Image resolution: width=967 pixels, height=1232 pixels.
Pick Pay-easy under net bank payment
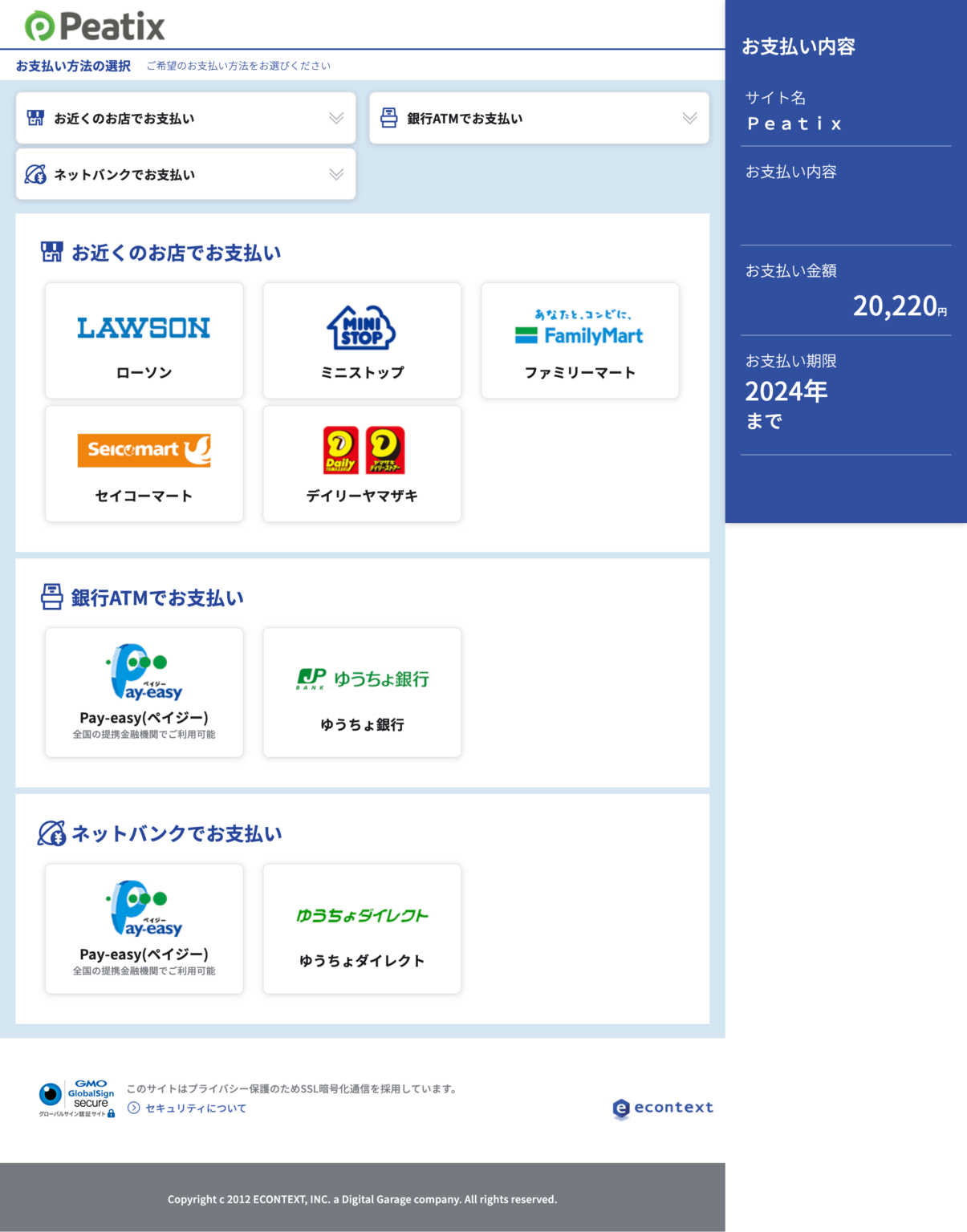pyautogui.click(x=144, y=928)
